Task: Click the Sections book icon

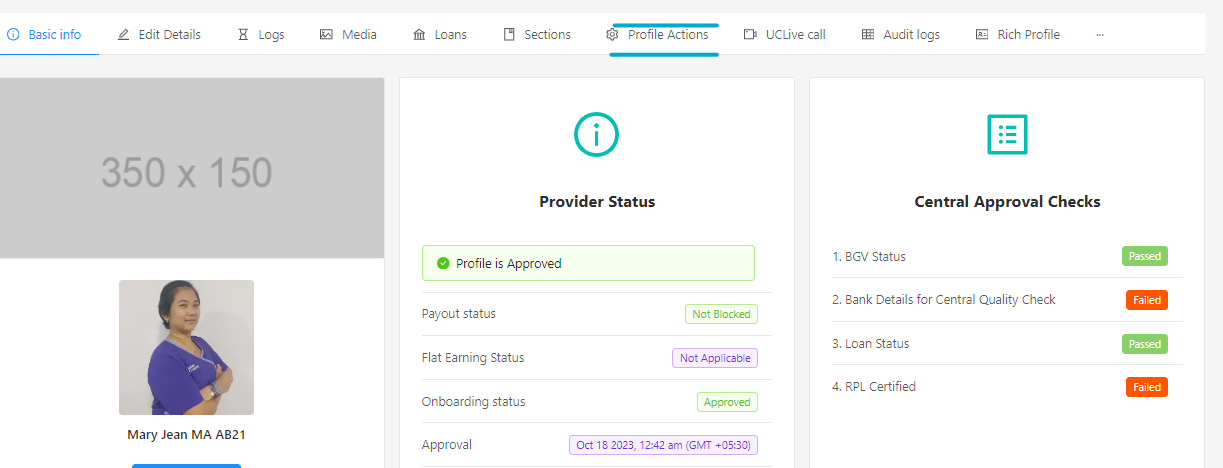Action: tap(509, 34)
